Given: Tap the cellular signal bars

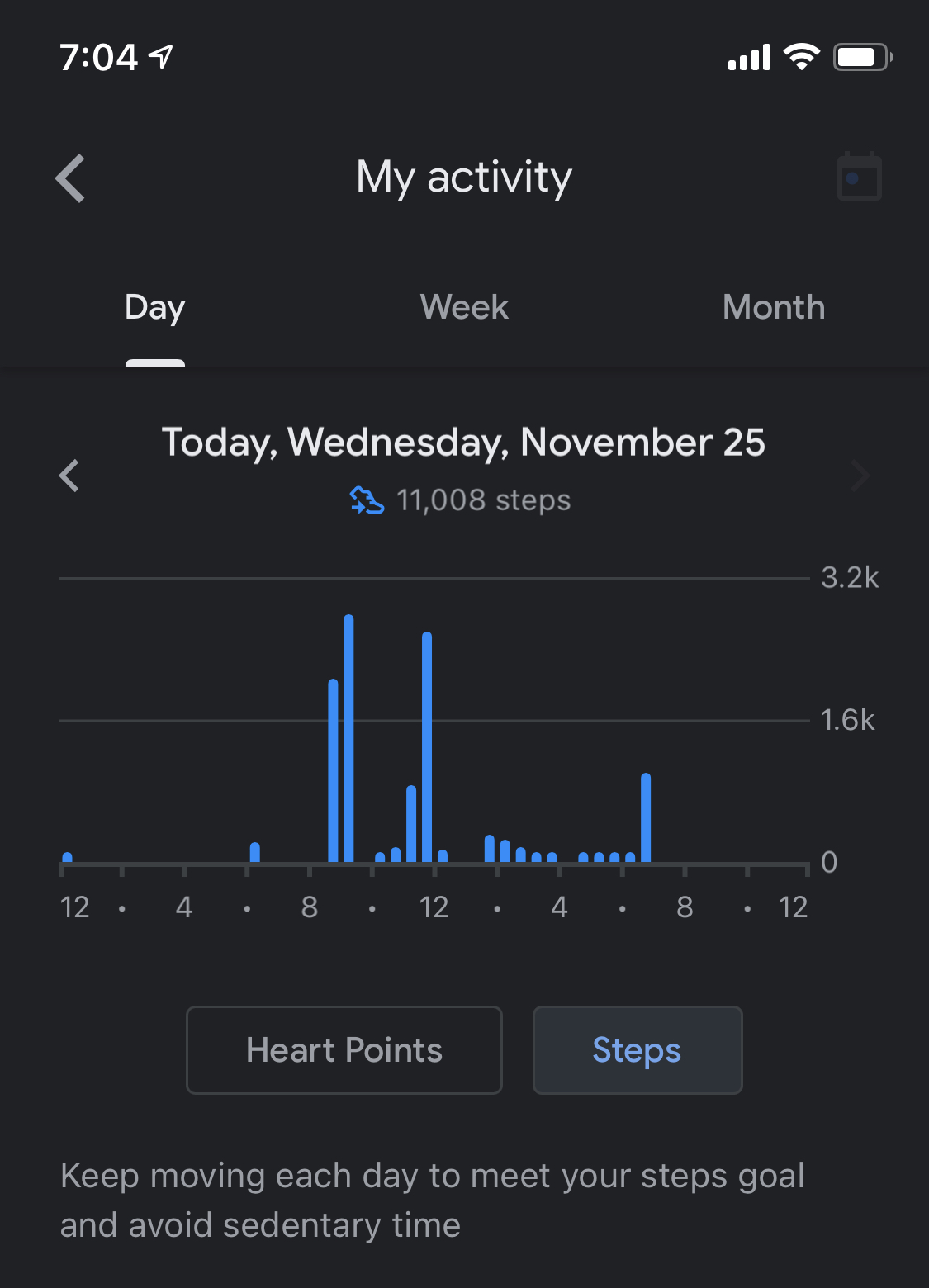Looking at the screenshot, I should tap(749, 57).
